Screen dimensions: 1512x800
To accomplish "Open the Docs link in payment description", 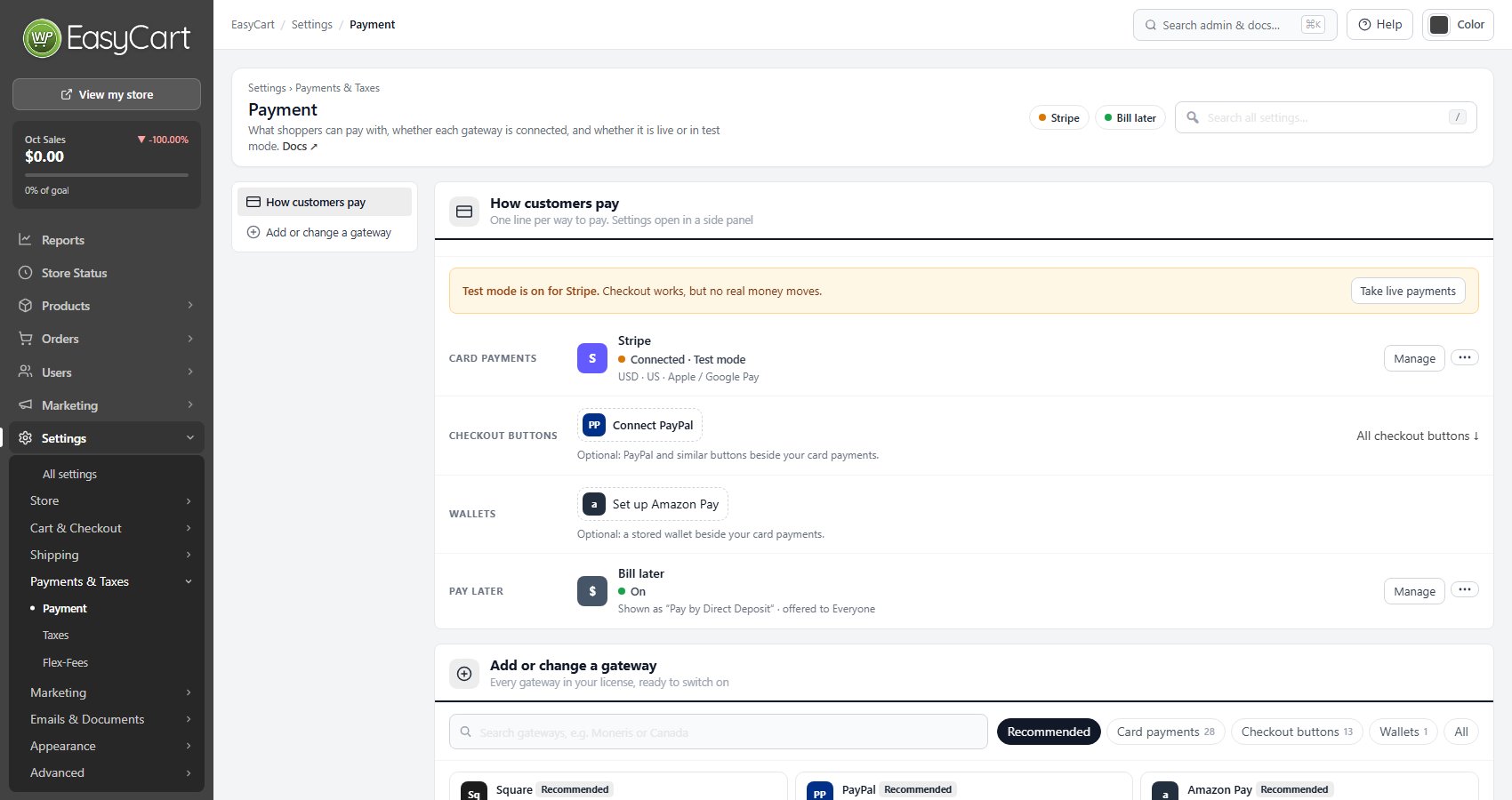I will click(x=300, y=146).
